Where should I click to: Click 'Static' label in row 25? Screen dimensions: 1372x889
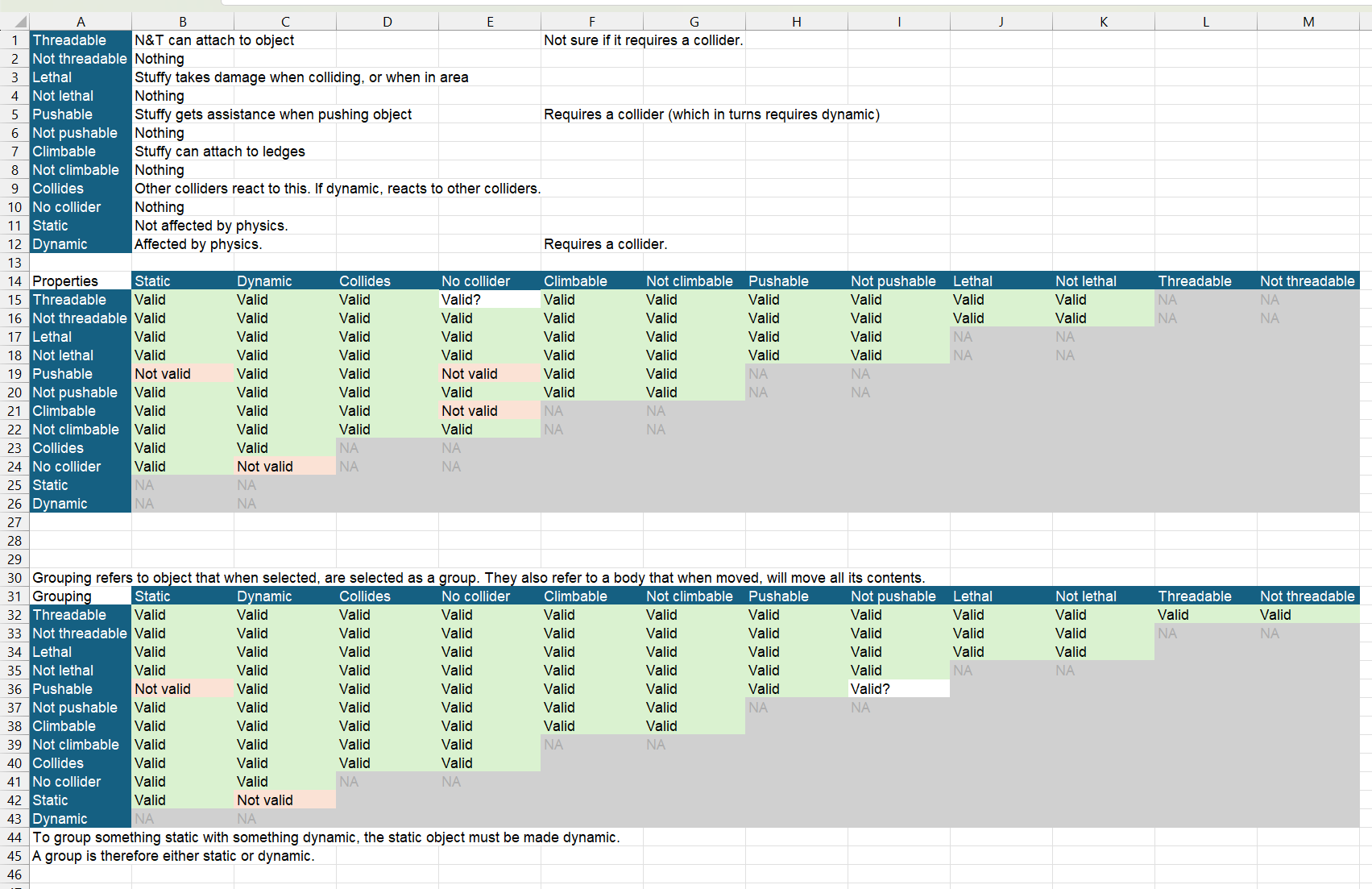pyautogui.click(x=81, y=485)
